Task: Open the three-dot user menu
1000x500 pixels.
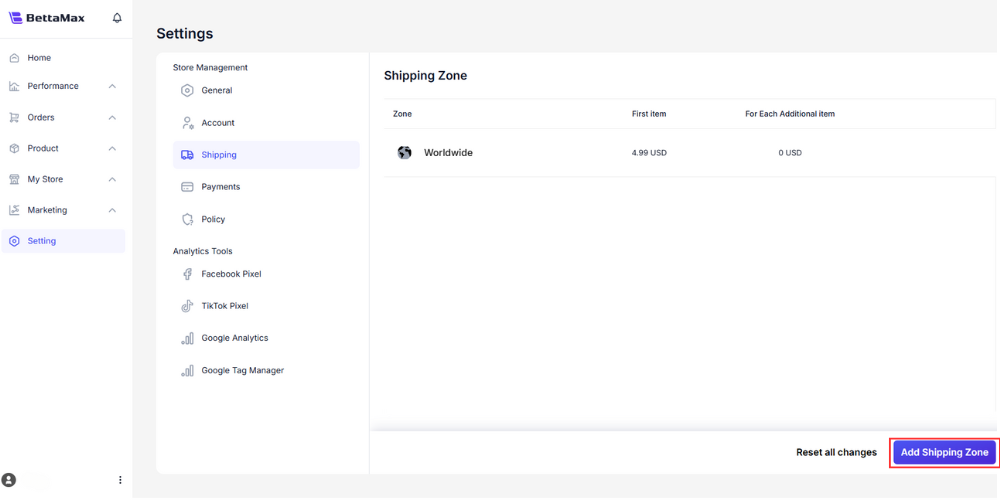Action: (x=121, y=480)
